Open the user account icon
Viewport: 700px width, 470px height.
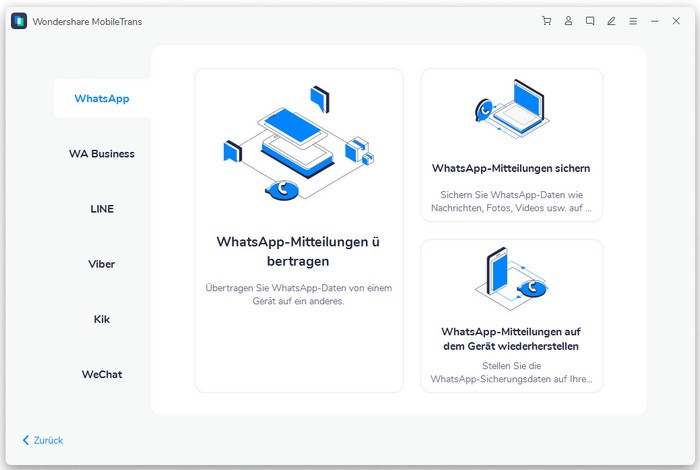coord(568,21)
